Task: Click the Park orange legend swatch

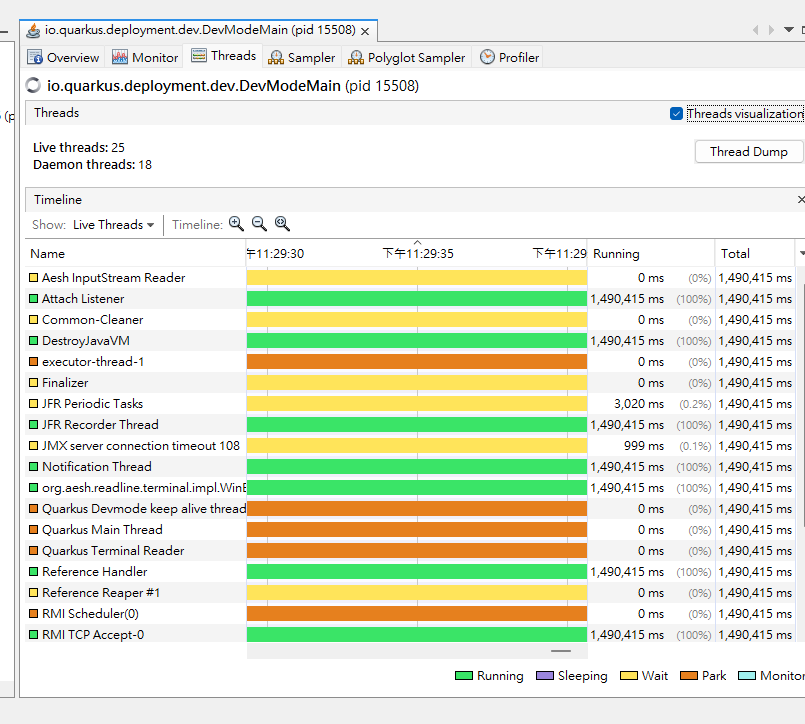Action: coord(689,676)
